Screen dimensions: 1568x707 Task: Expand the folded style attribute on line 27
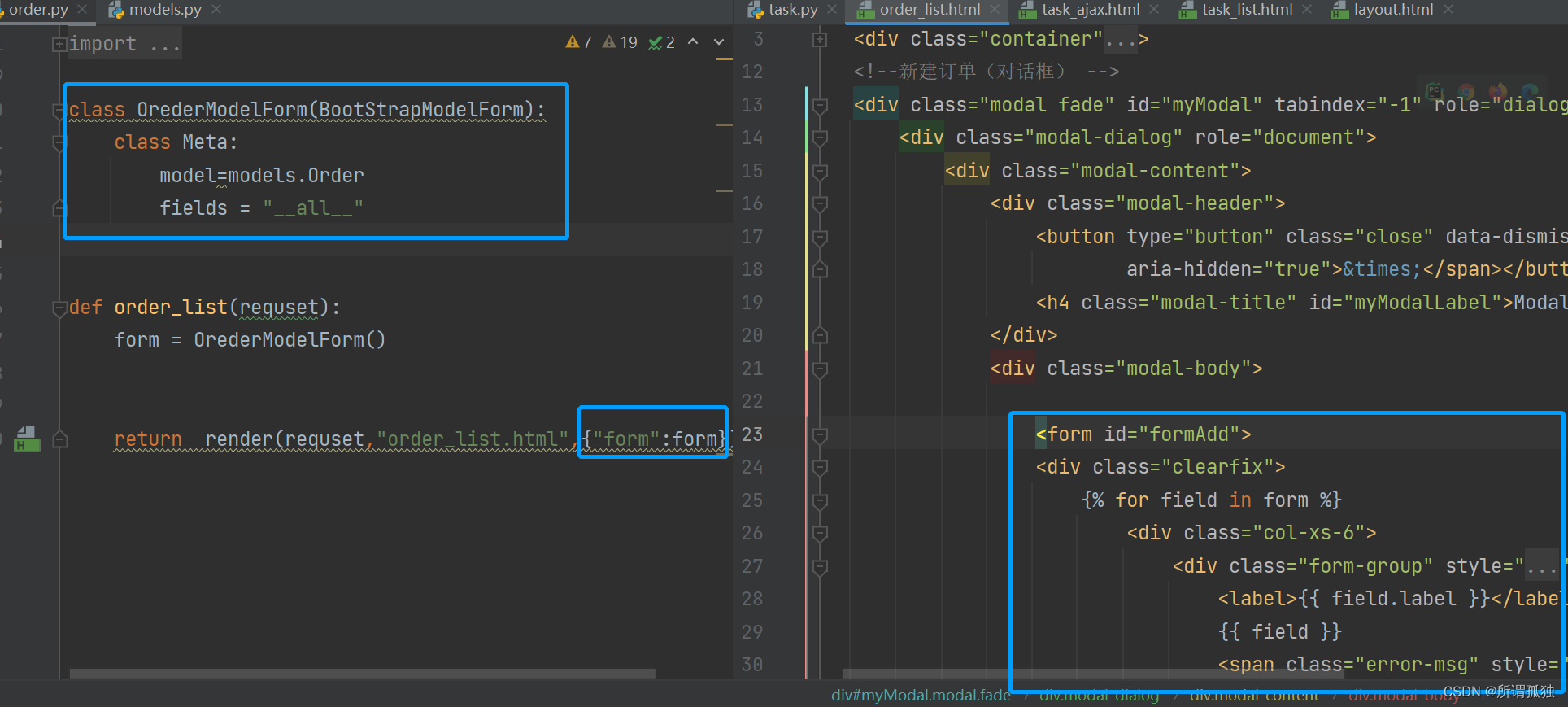coord(1542,566)
